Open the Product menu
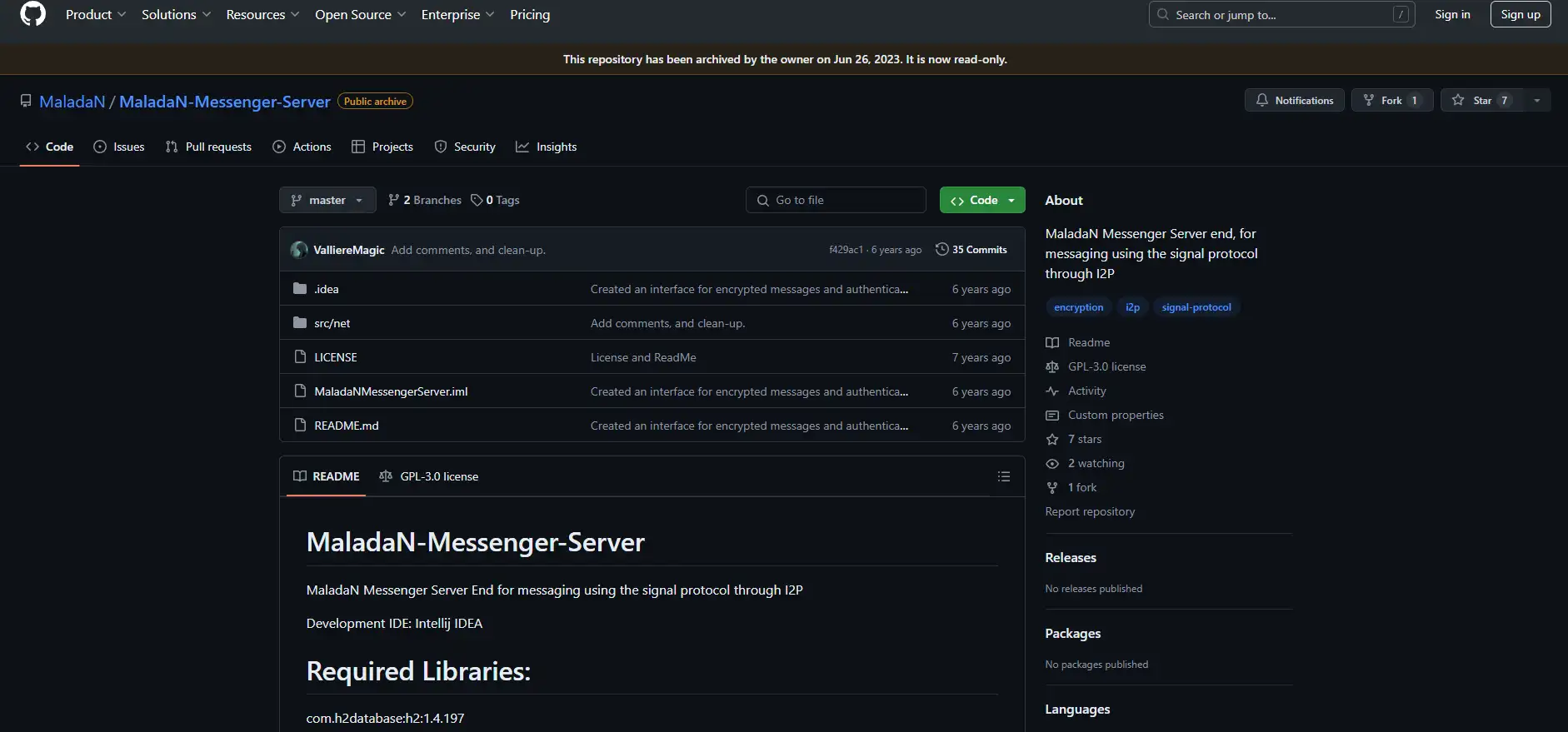 [x=96, y=14]
